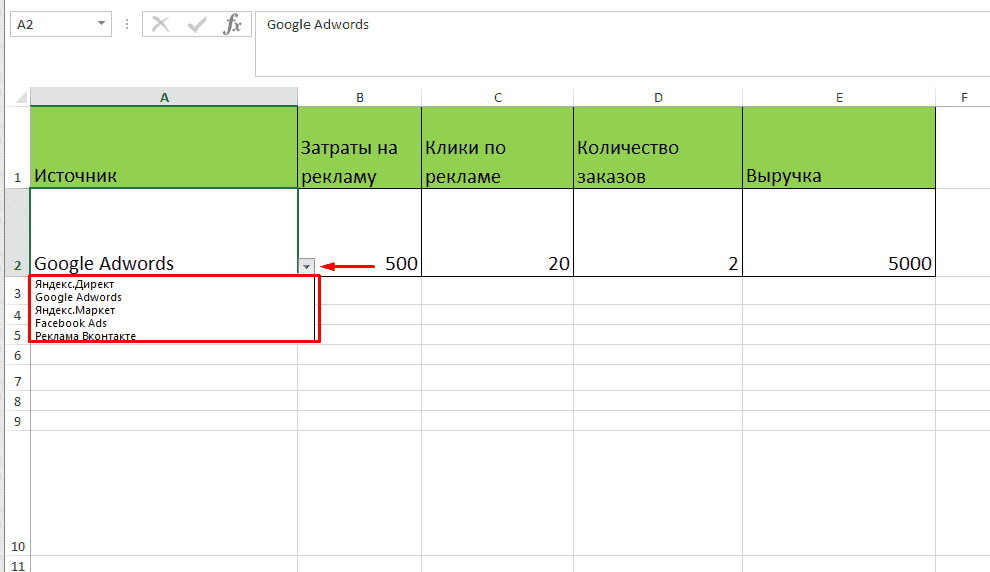Select Яндекс.Директ from the dropdown list
This screenshot has height=572, width=990.
pos(75,284)
